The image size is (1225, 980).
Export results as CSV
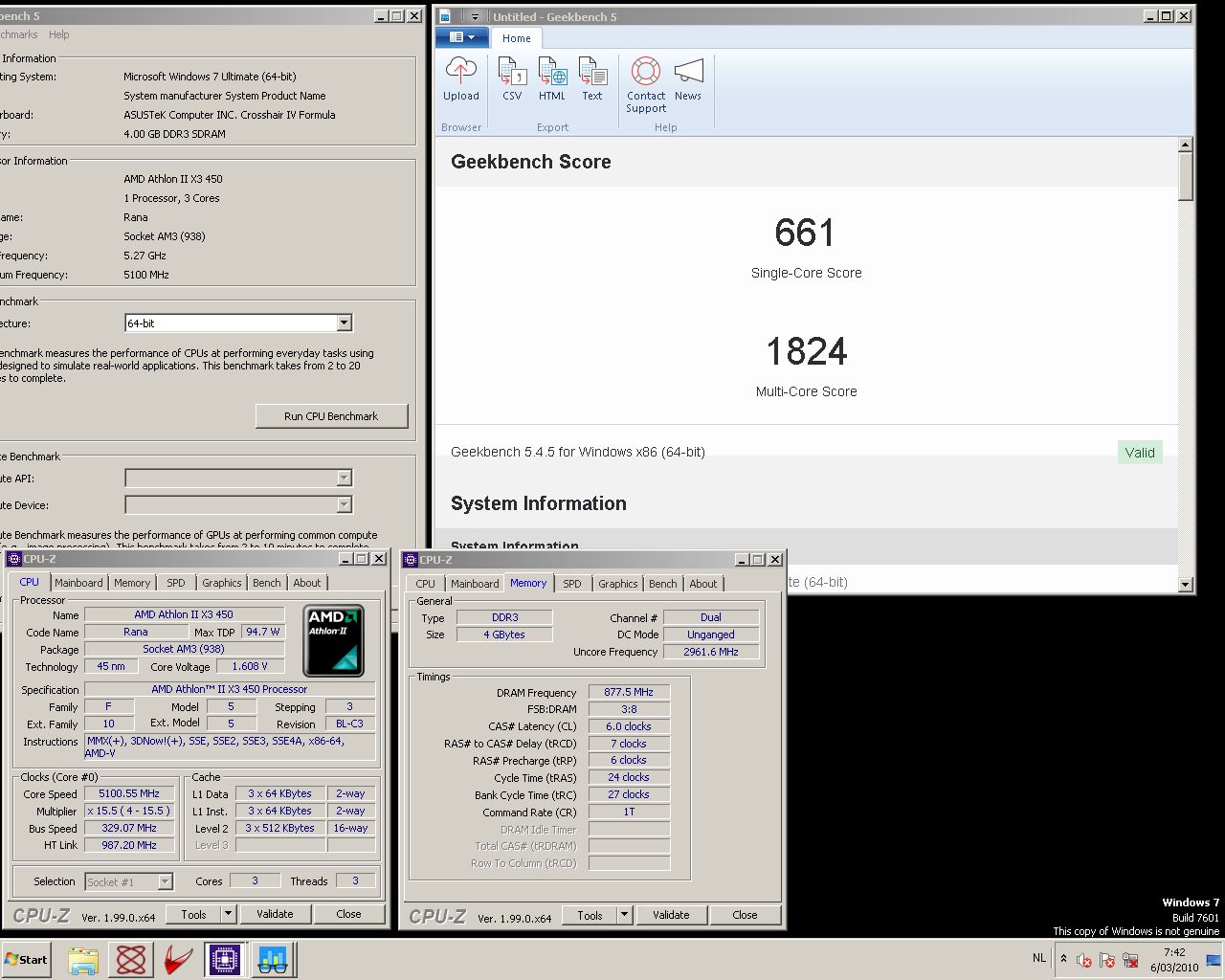click(512, 78)
